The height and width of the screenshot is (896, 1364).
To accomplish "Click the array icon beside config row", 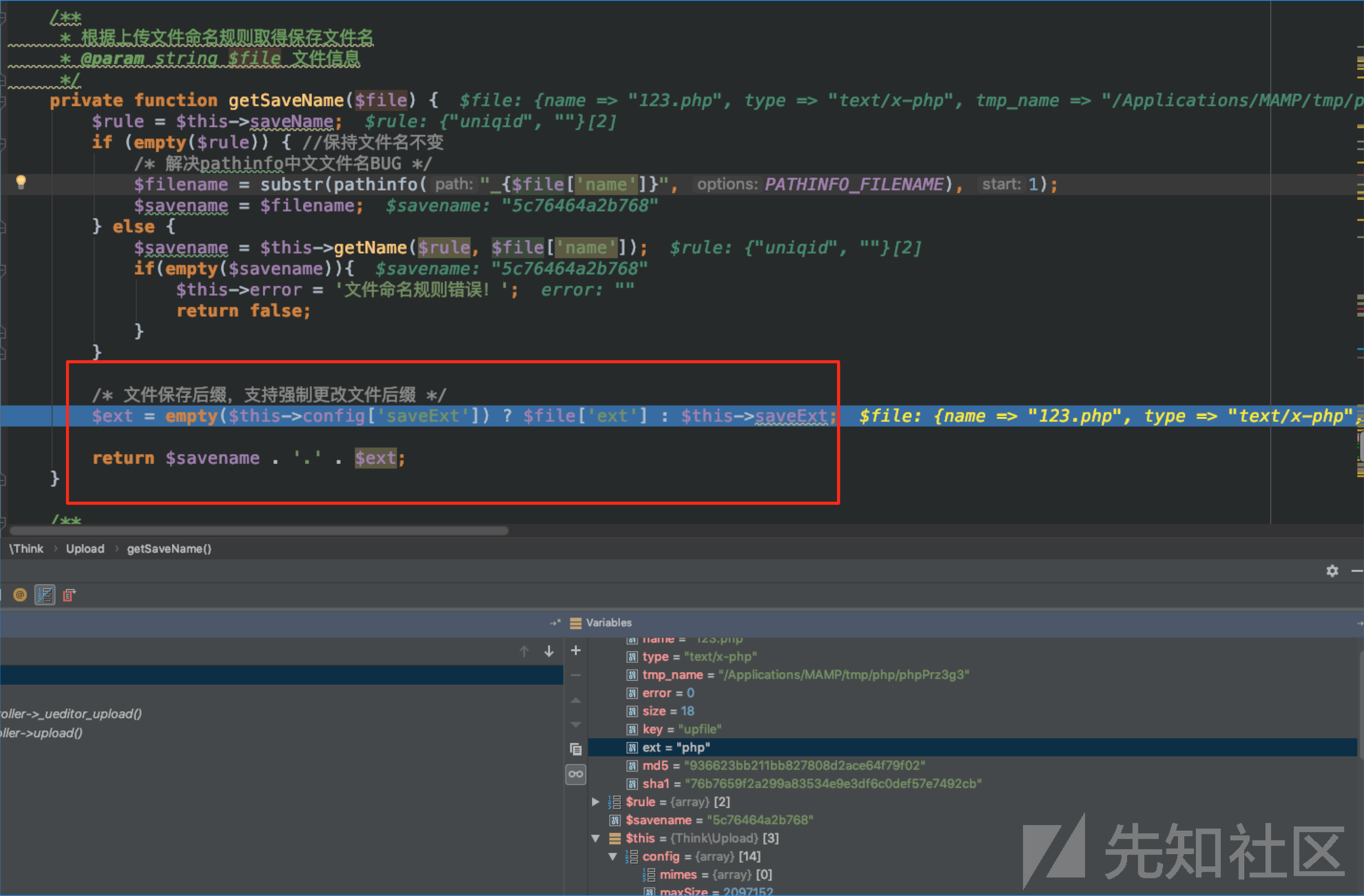I will pos(632,857).
